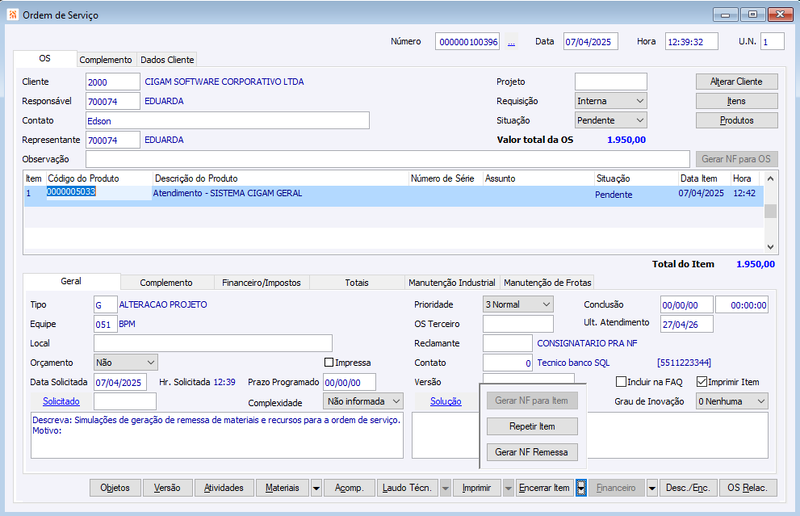This screenshot has height=516, width=800.
Task: Open the arrow beside the Imprimir button
Action: coord(508,488)
